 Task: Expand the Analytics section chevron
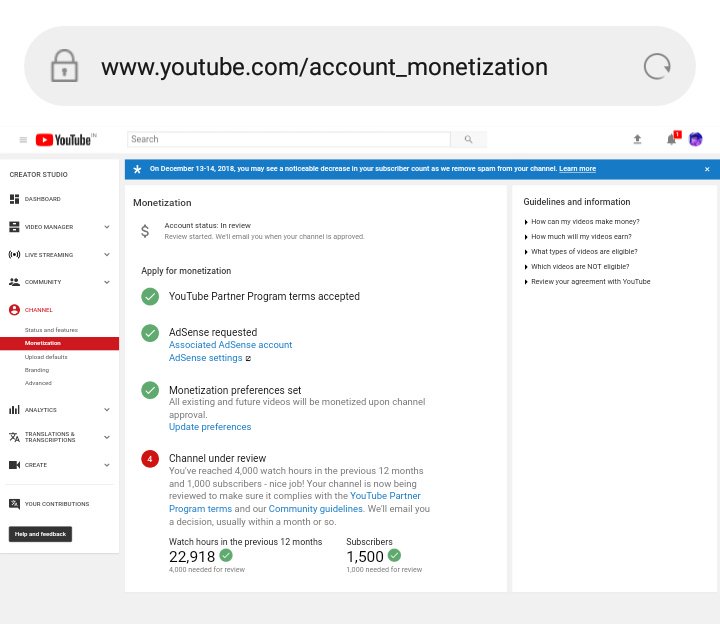pos(107,410)
